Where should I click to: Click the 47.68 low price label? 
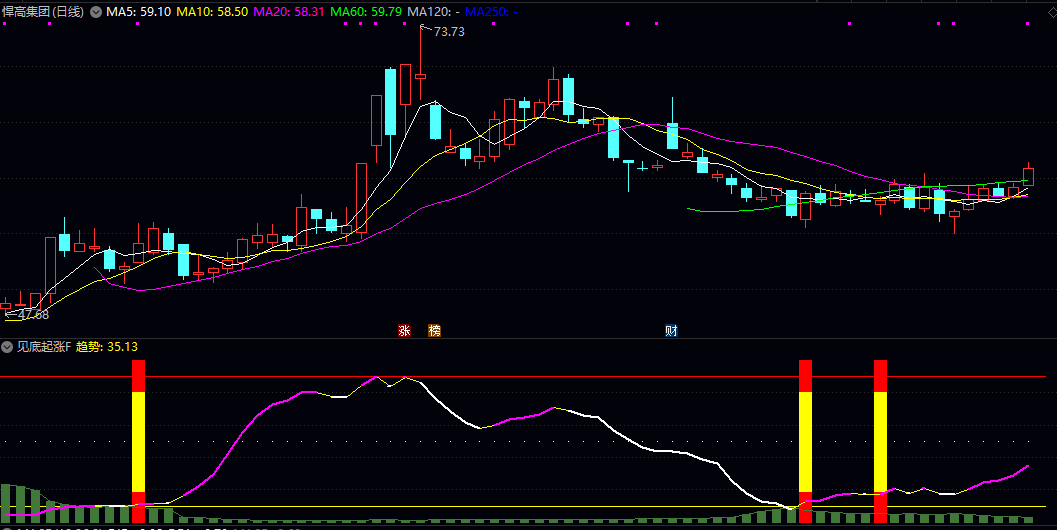(x=32, y=315)
